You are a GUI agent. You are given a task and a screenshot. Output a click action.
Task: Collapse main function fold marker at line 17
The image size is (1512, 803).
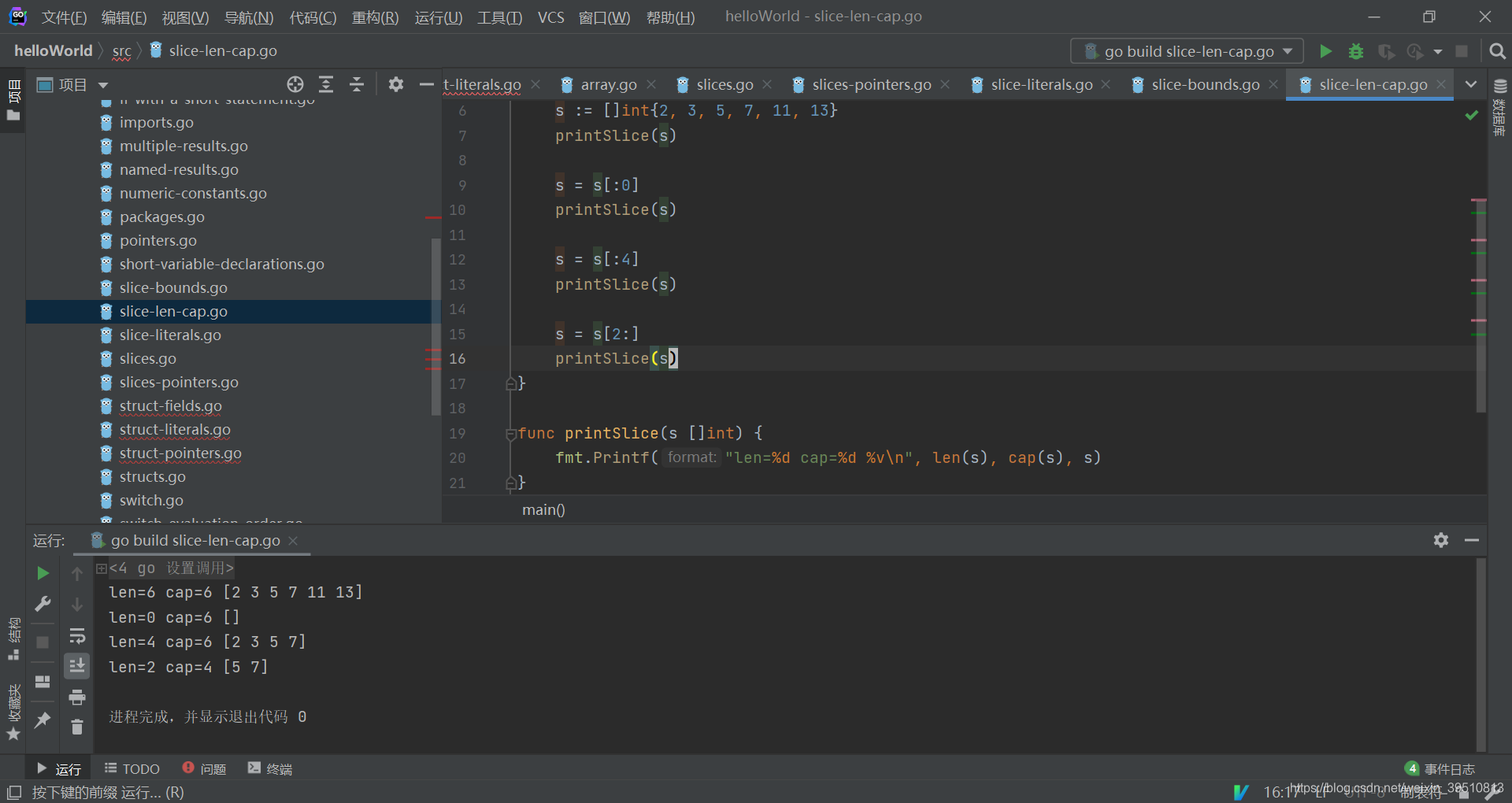click(511, 383)
